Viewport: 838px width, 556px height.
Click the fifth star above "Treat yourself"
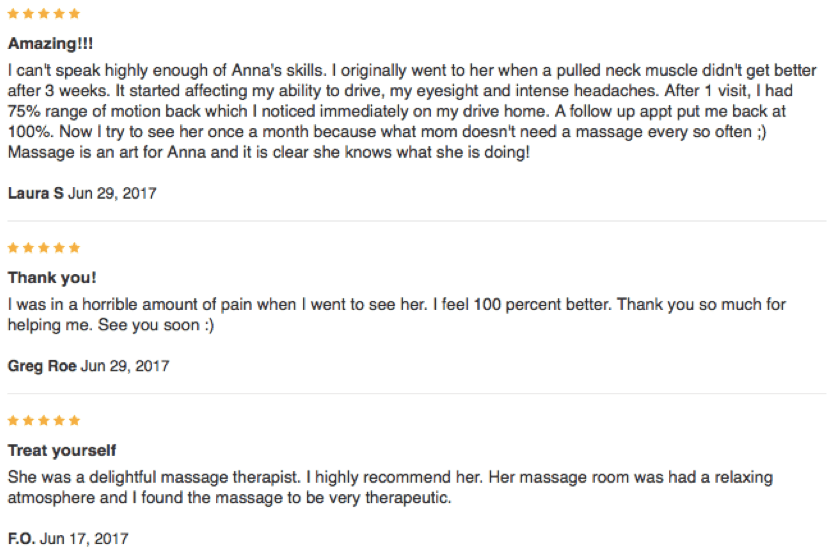76,421
